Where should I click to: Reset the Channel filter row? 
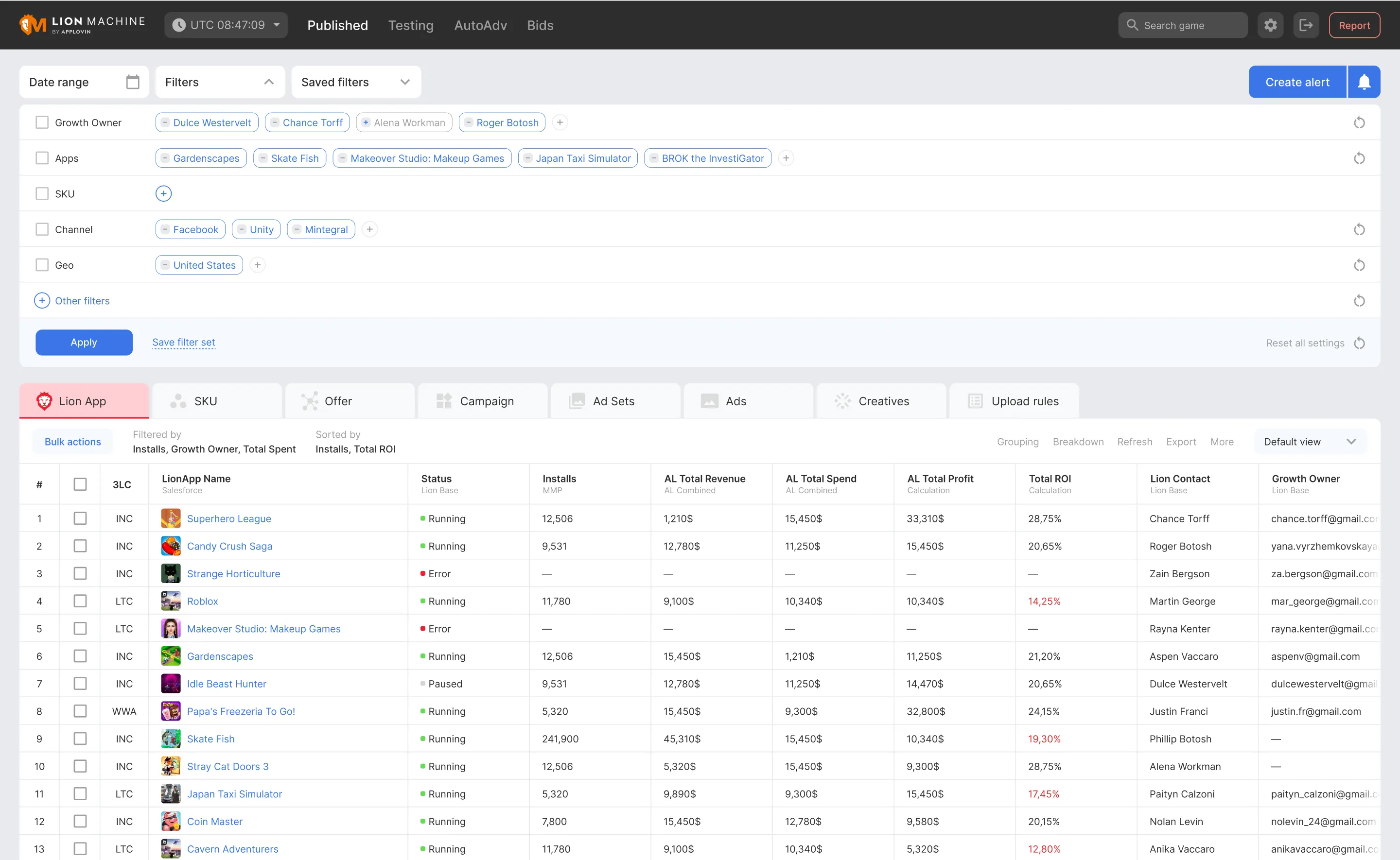pyautogui.click(x=1359, y=229)
